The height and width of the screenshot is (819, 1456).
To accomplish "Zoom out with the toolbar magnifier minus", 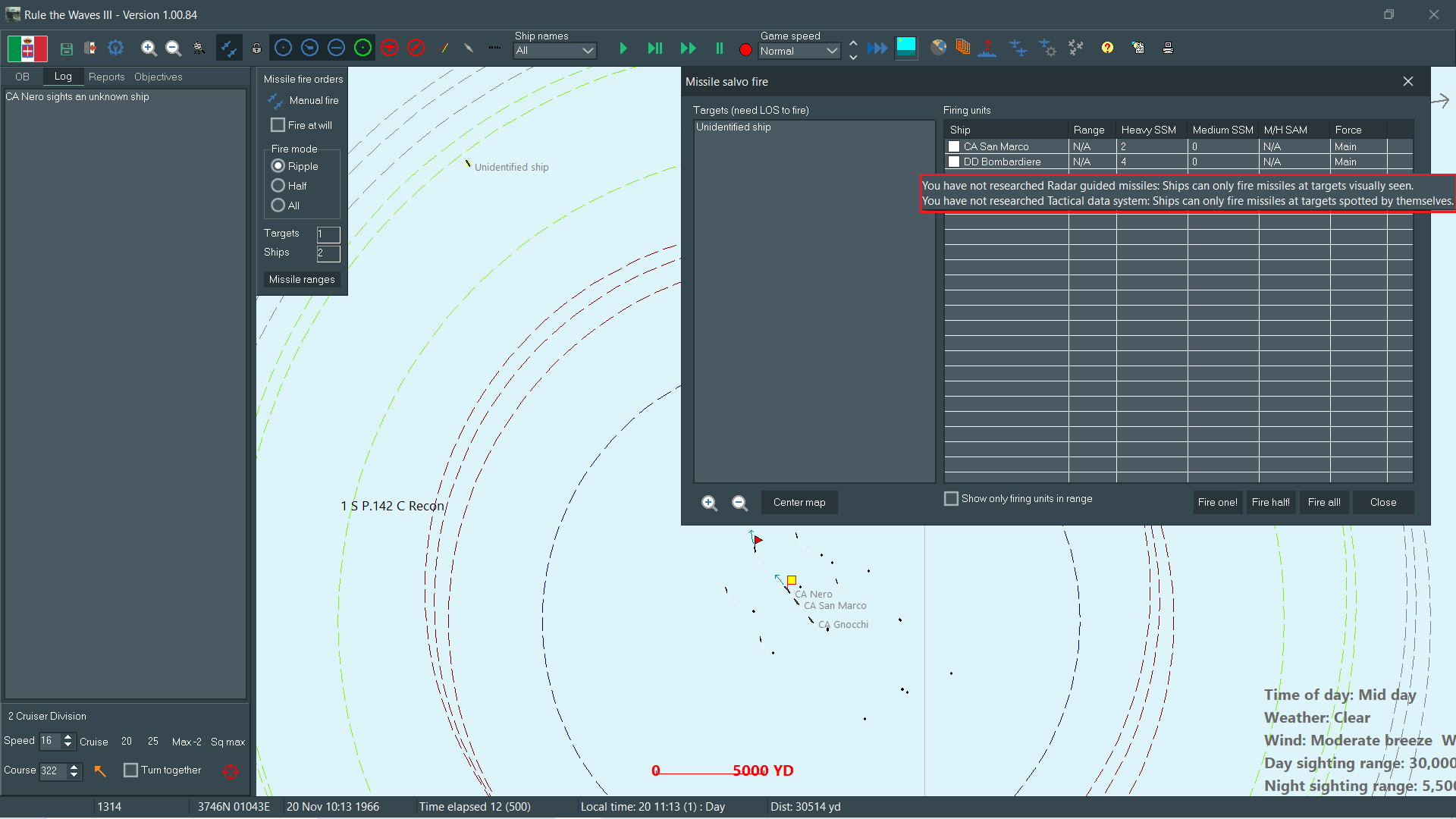I will 173,49.
